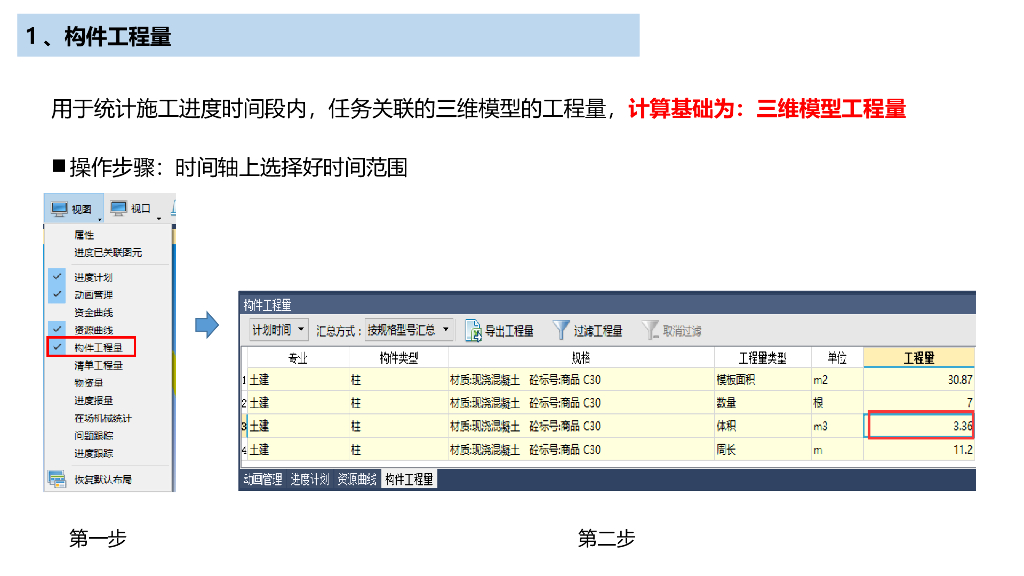Click the 3.36 quantity cell
The width and height of the screenshot is (1024, 576).
tap(921, 426)
